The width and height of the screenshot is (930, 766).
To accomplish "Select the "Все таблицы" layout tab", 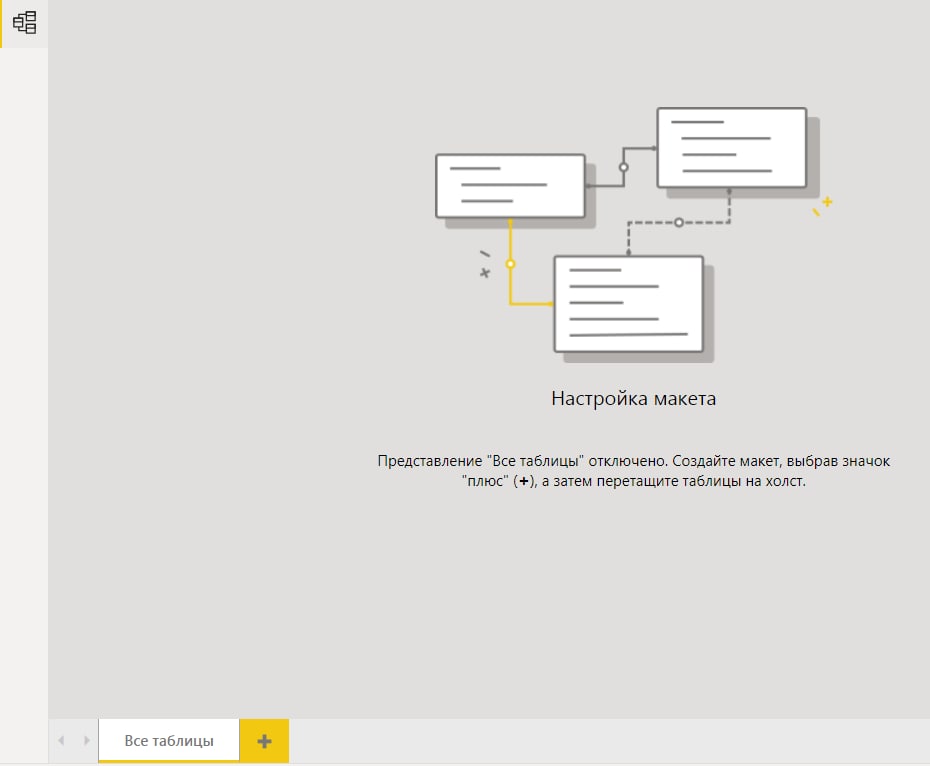I will pyautogui.click(x=169, y=740).
